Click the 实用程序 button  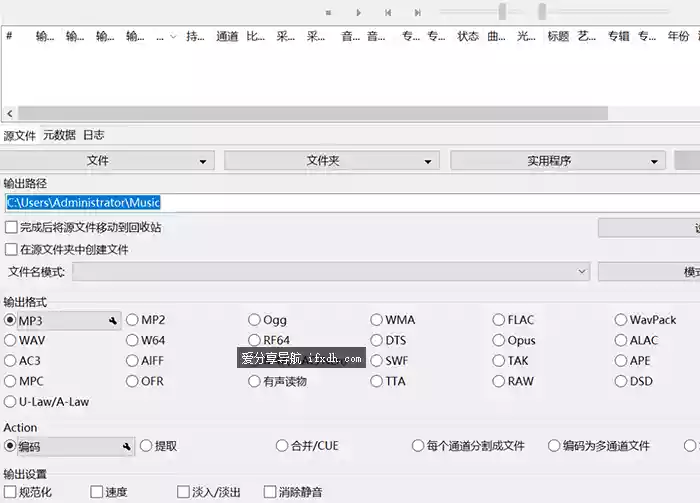556,161
